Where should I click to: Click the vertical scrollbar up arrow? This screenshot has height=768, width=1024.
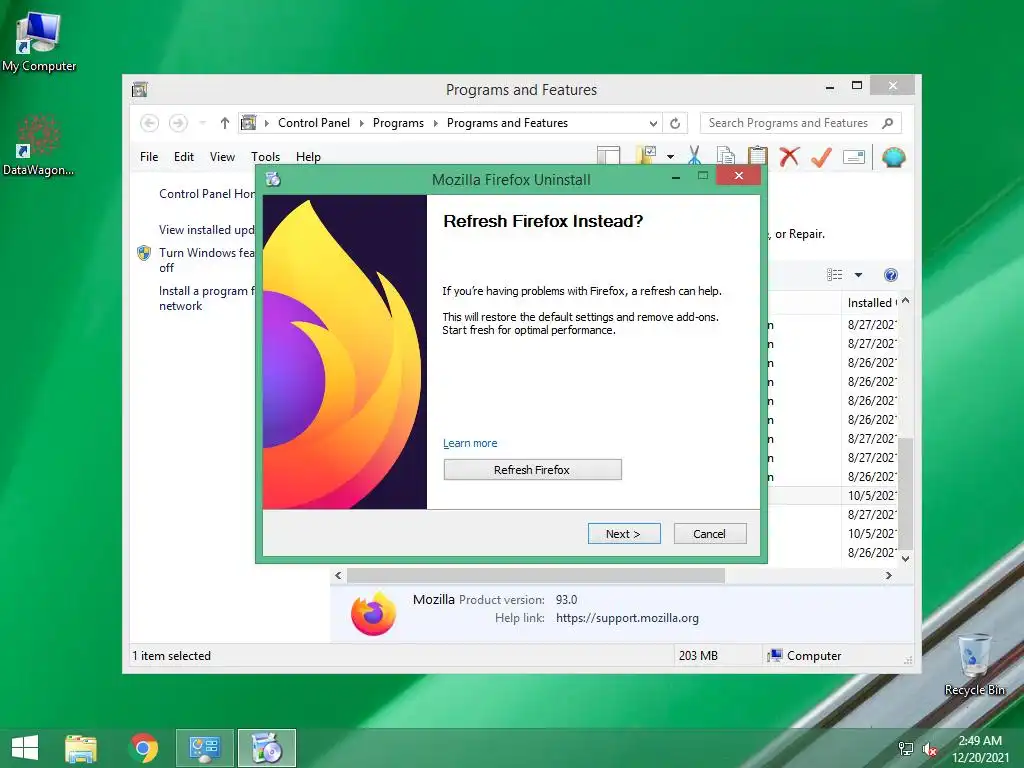905,301
